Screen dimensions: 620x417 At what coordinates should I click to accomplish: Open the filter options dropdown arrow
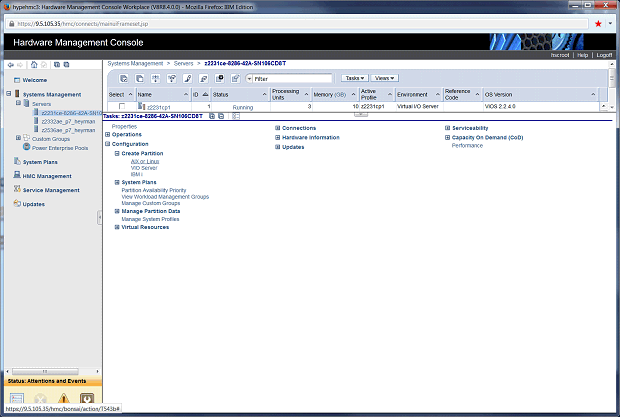(249, 79)
